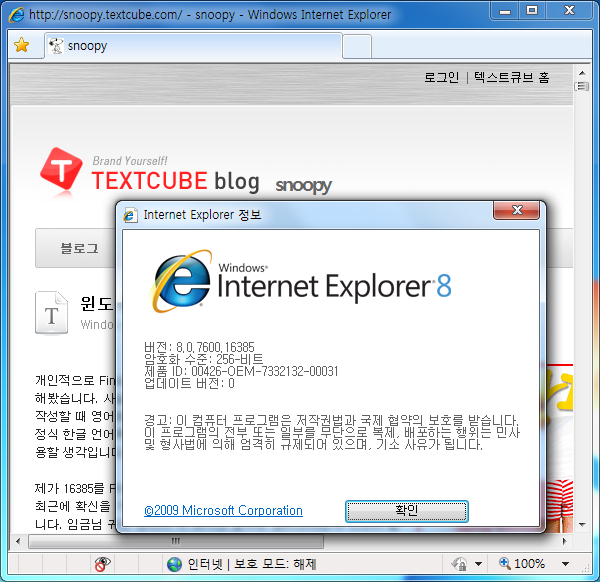Click the 암호화 수준: 256-비트 text
The height and width of the screenshot is (582, 600).
204,359
